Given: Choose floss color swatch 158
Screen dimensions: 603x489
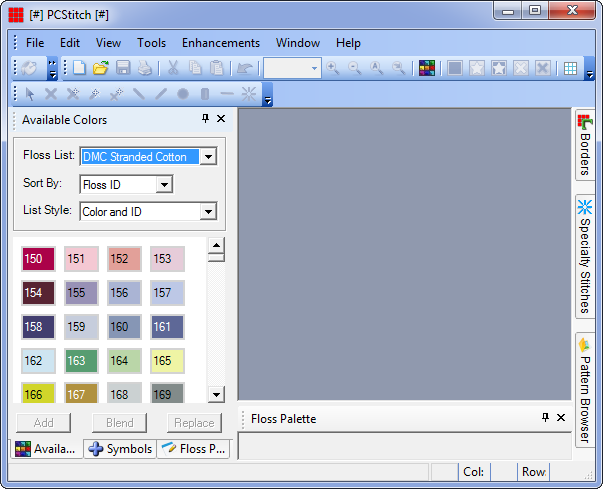Looking at the screenshot, I should point(38,327).
